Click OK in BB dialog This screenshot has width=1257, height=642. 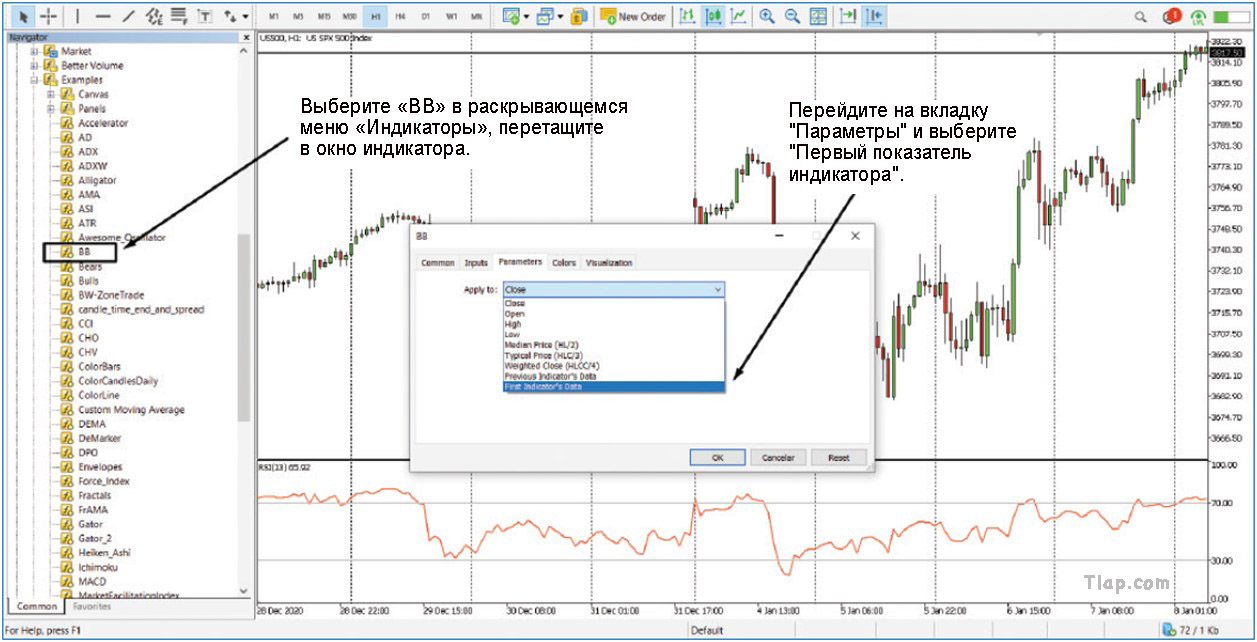pos(717,457)
